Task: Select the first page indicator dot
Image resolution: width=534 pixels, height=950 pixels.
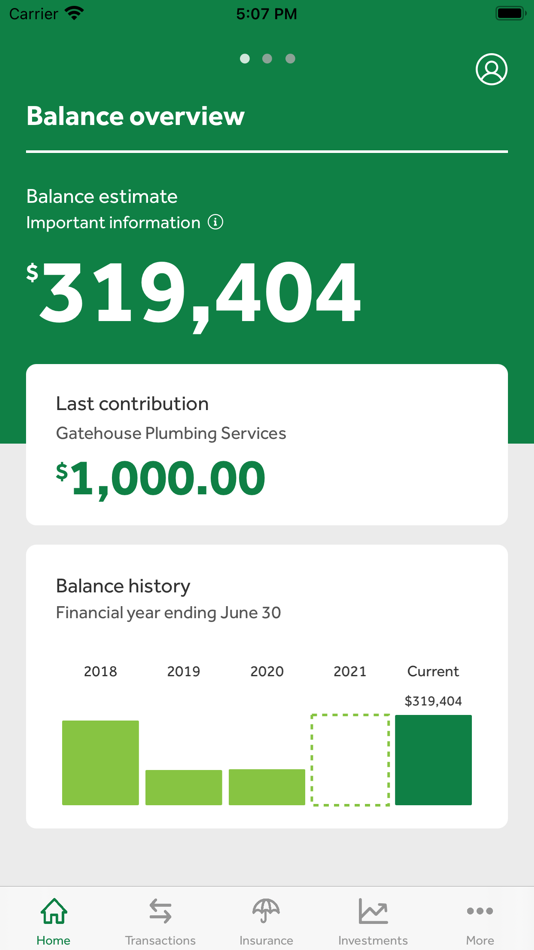Action: 244,59
